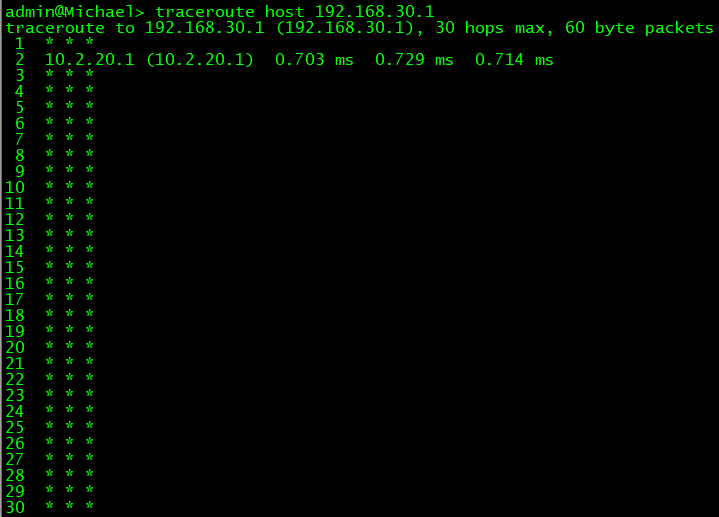Click the 0.729 ms latency value

click(x=414, y=59)
